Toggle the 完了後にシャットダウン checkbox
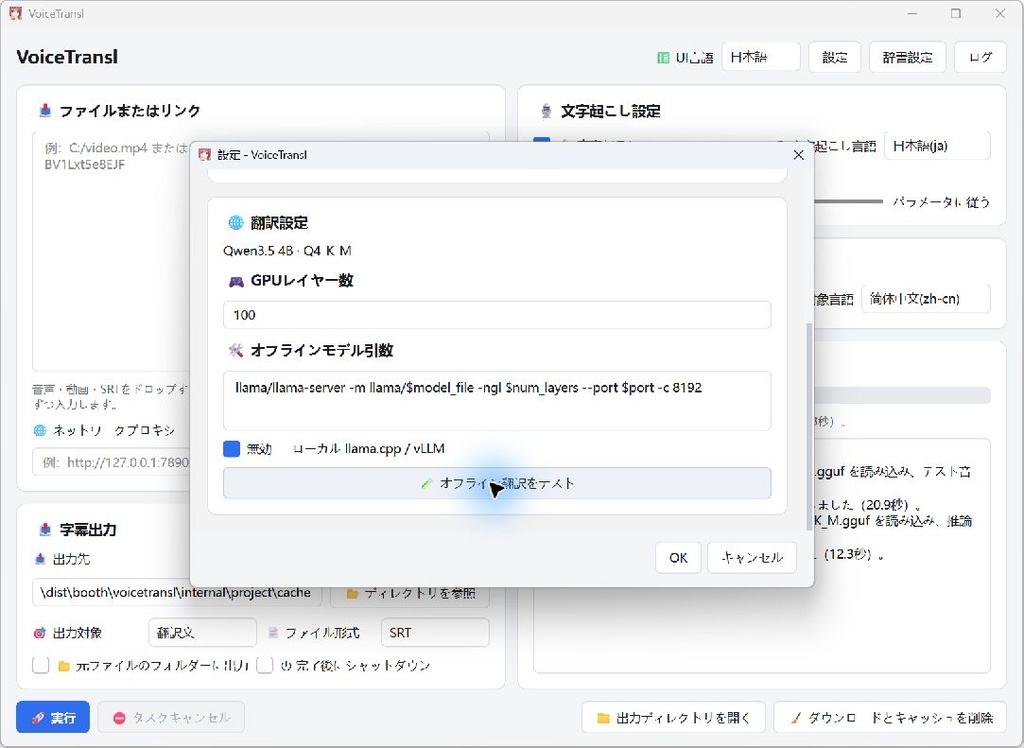Viewport: 1024px width, 748px height. [x=264, y=665]
